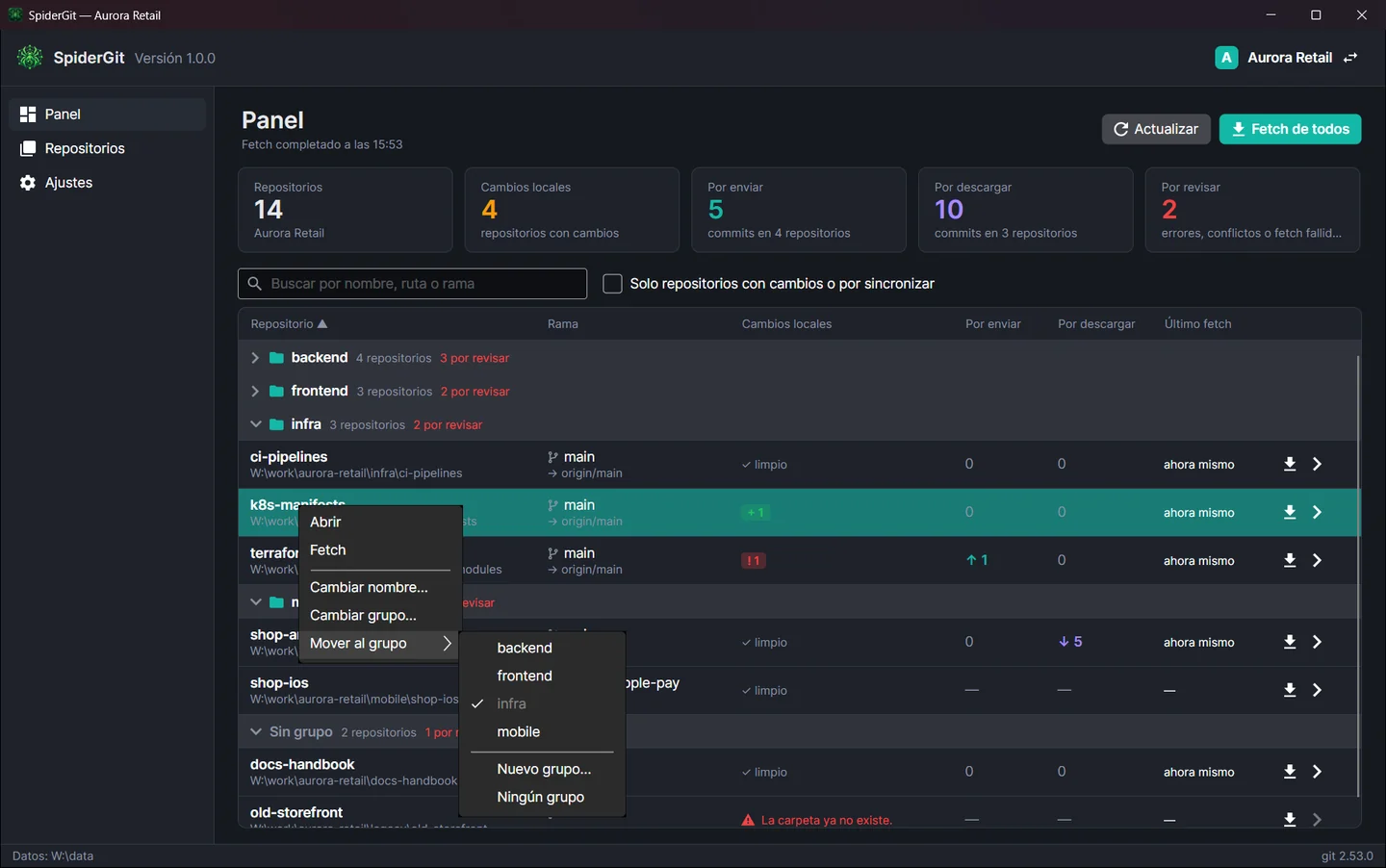Click the fetch icon in the docs-handbook row
The height and width of the screenshot is (868, 1386).
pos(1290,772)
